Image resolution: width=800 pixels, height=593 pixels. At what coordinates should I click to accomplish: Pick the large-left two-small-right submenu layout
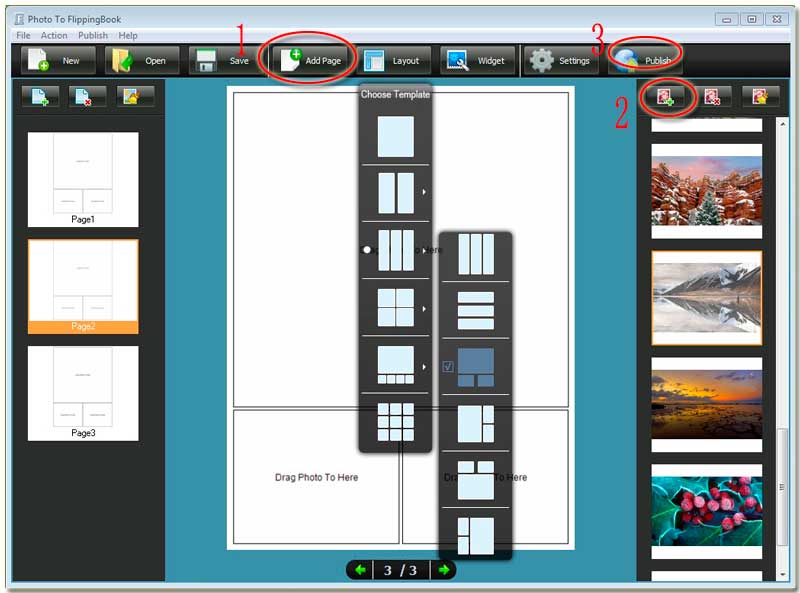476,424
